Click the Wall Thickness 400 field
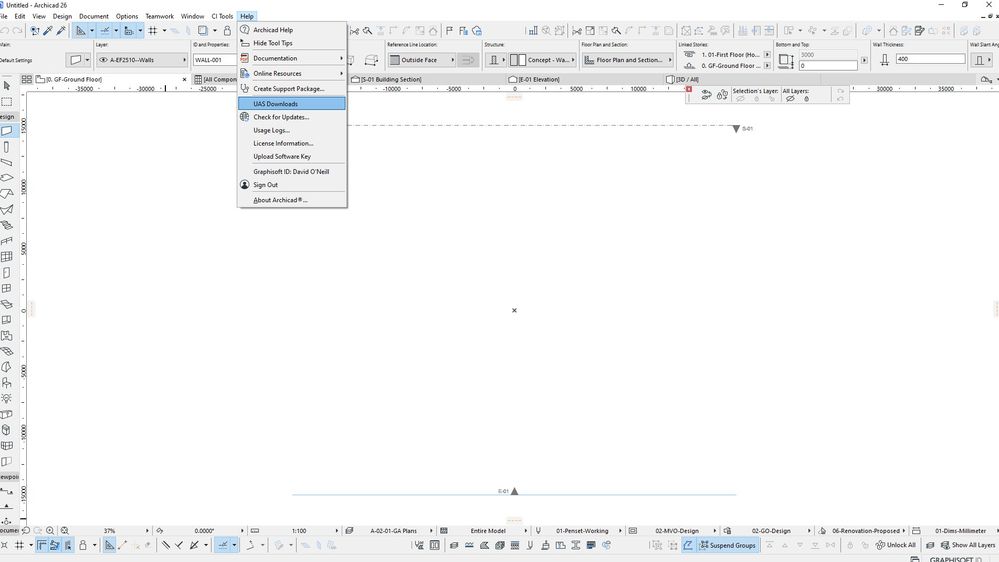 pyautogui.click(x=930, y=59)
